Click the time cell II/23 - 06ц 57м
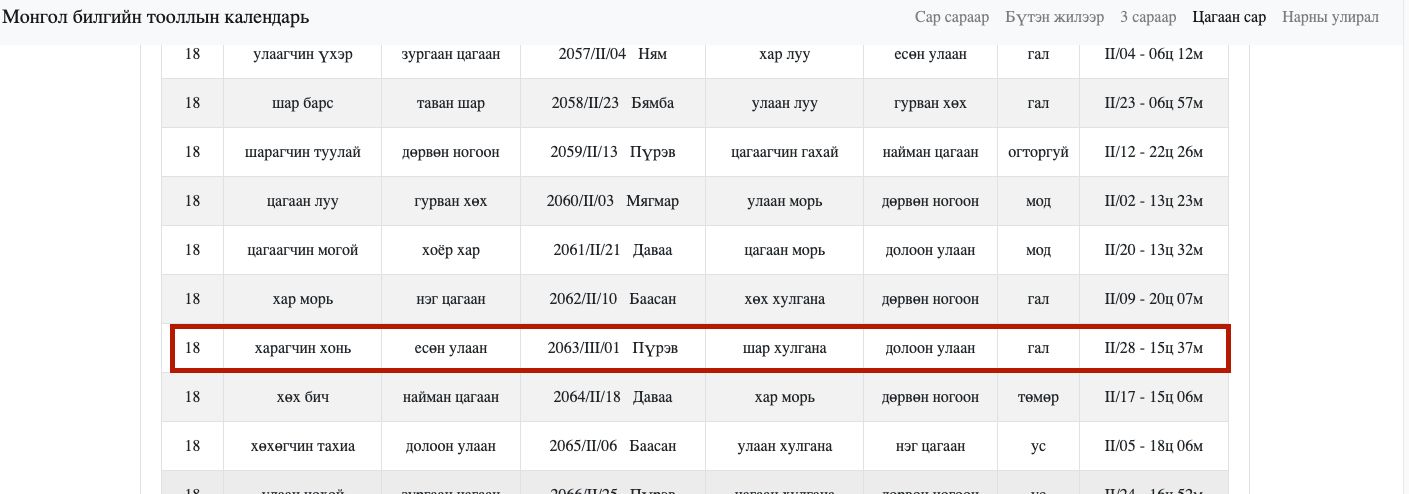 [1153, 103]
